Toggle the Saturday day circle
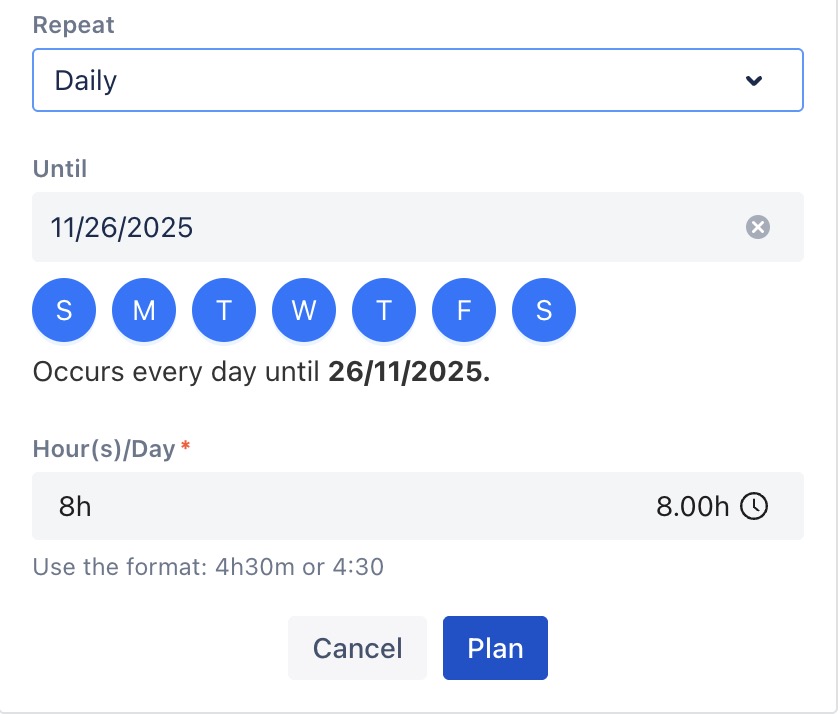This screenshot has width=840, height=714. tap(544, 310)
